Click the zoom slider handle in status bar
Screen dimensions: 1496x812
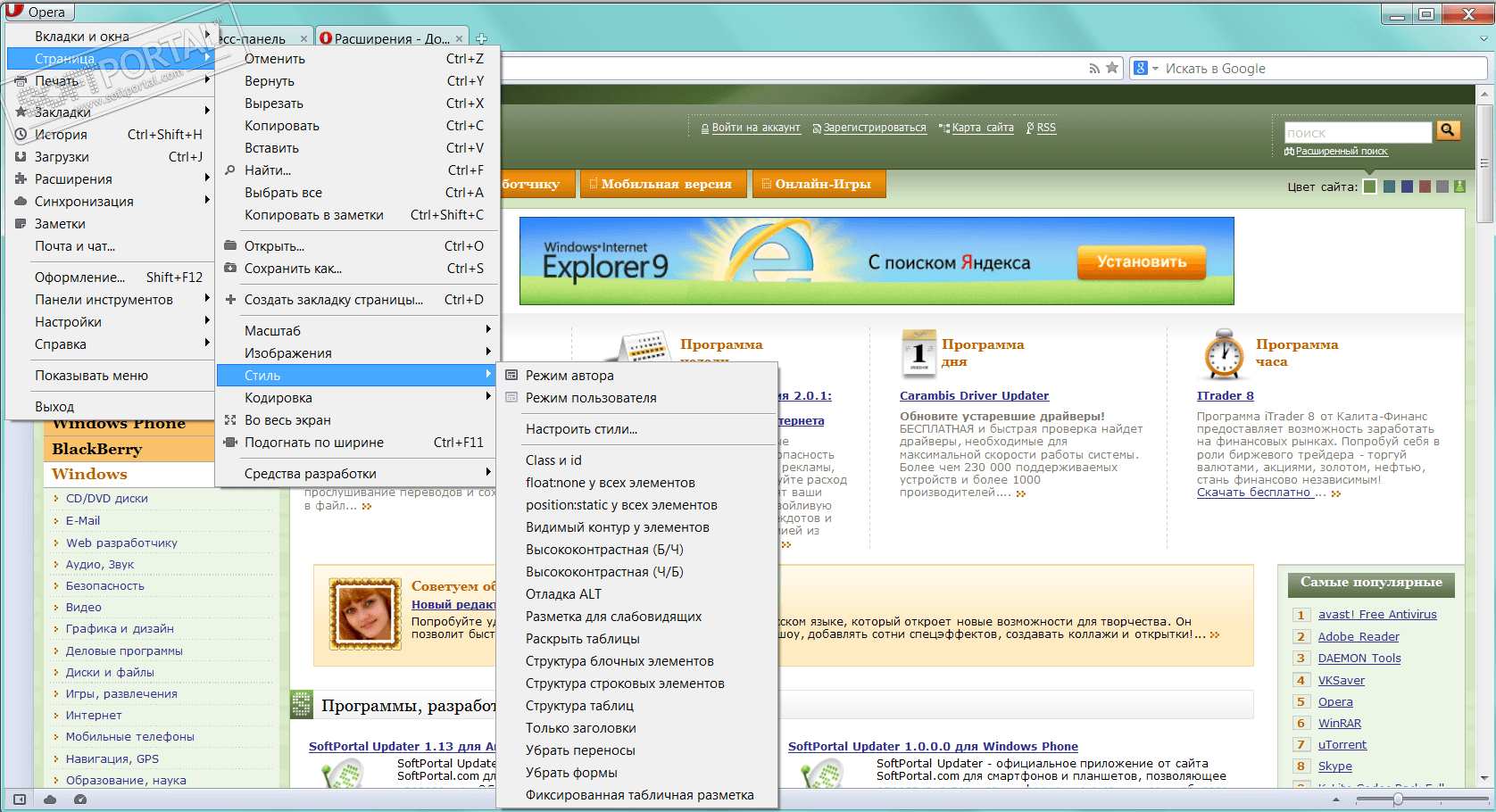(1398, 800)
